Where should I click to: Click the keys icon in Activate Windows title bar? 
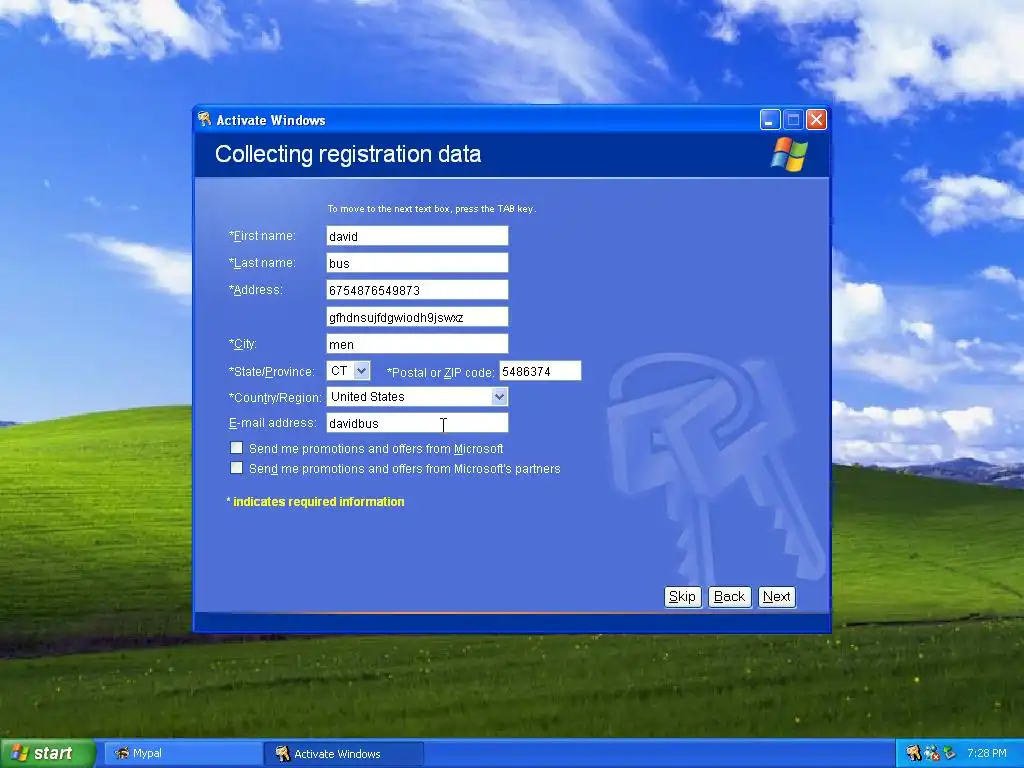click(x=204, y=119)
